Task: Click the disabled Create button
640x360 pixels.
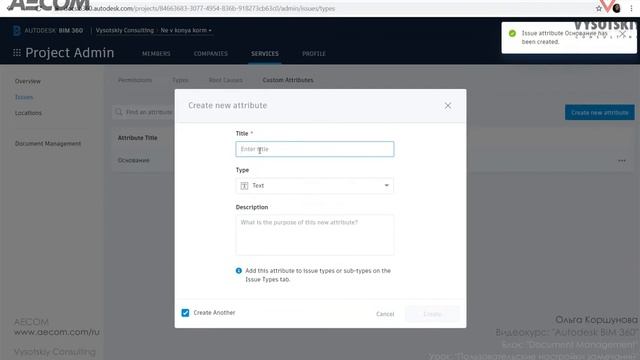Action: 432,314
